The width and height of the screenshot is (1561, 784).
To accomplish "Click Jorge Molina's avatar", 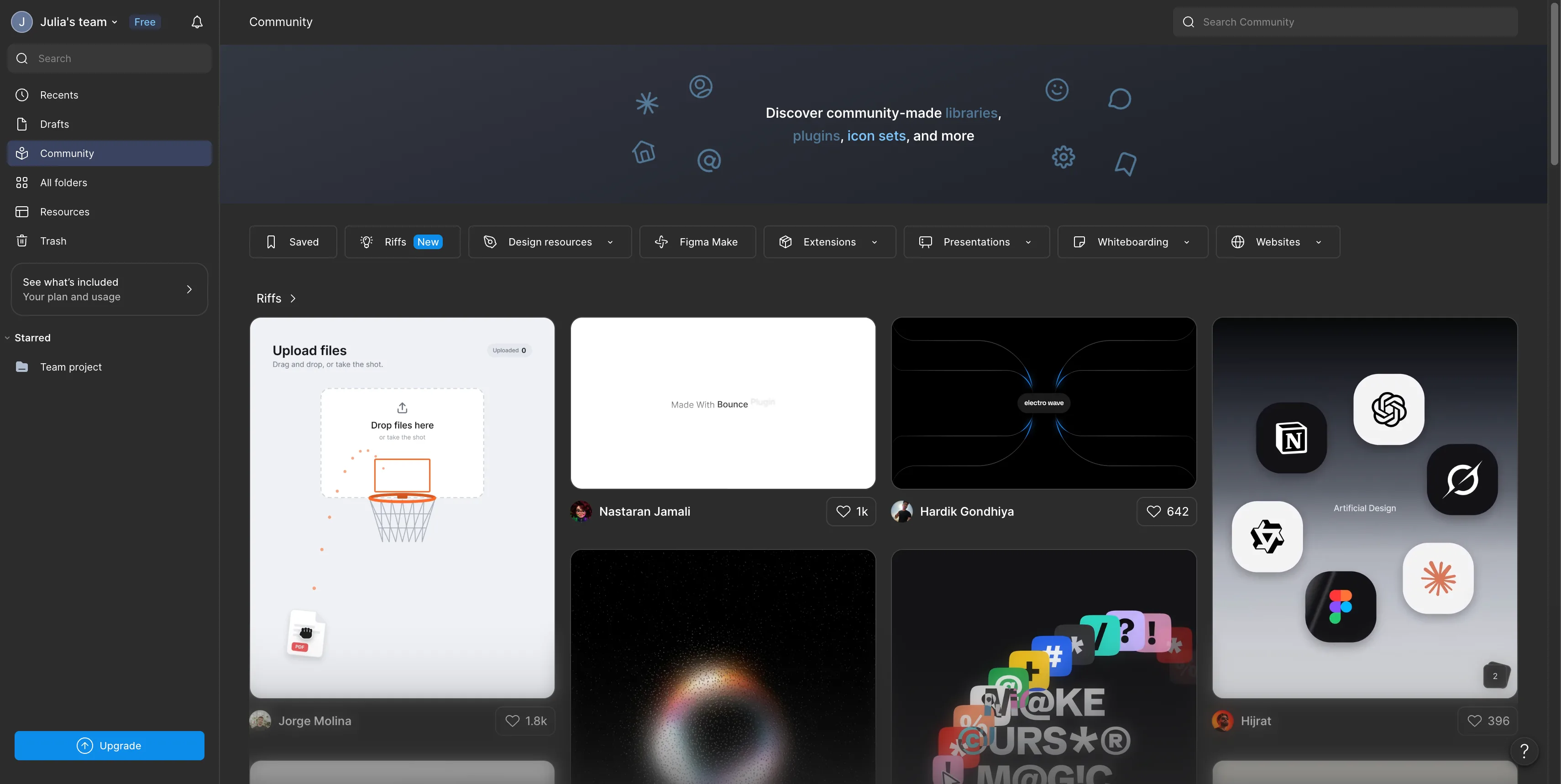I will point(260,721).
